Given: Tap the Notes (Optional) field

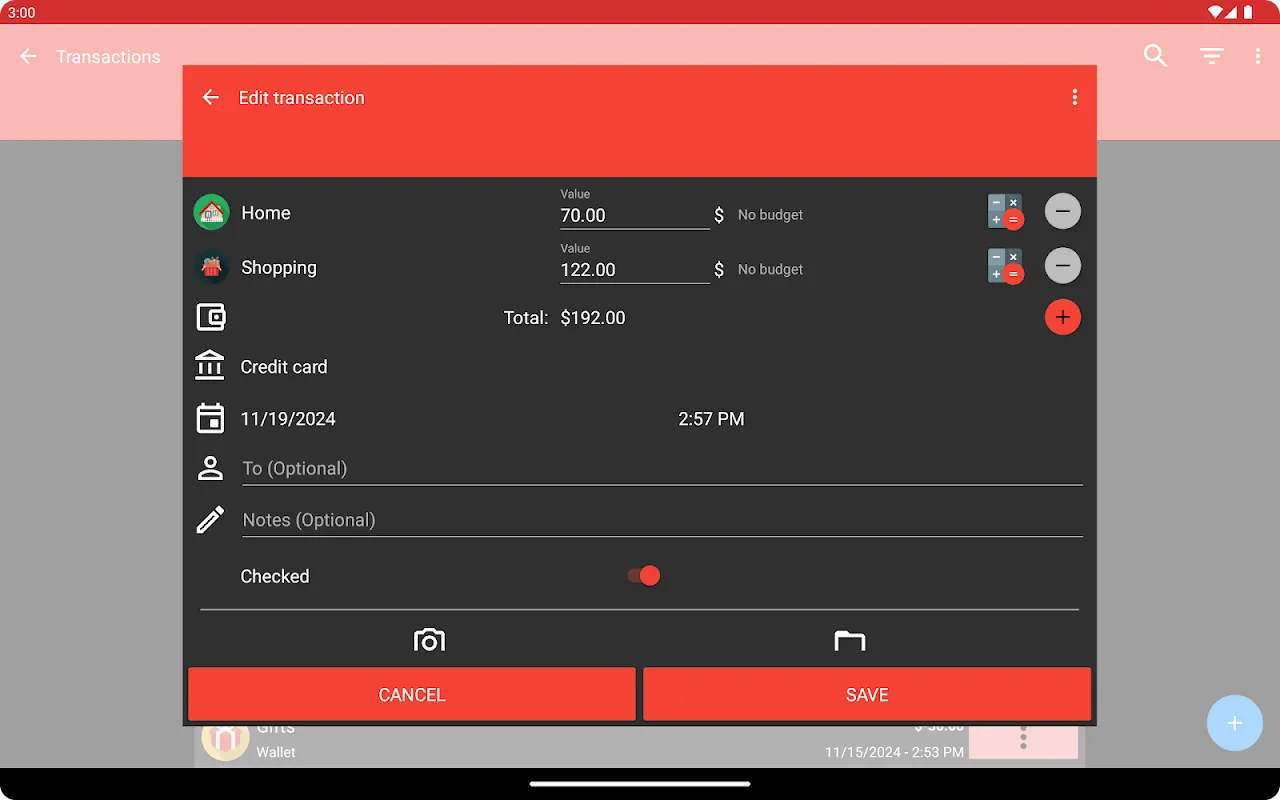Looking at the screenshot, I should click(660, 520).
